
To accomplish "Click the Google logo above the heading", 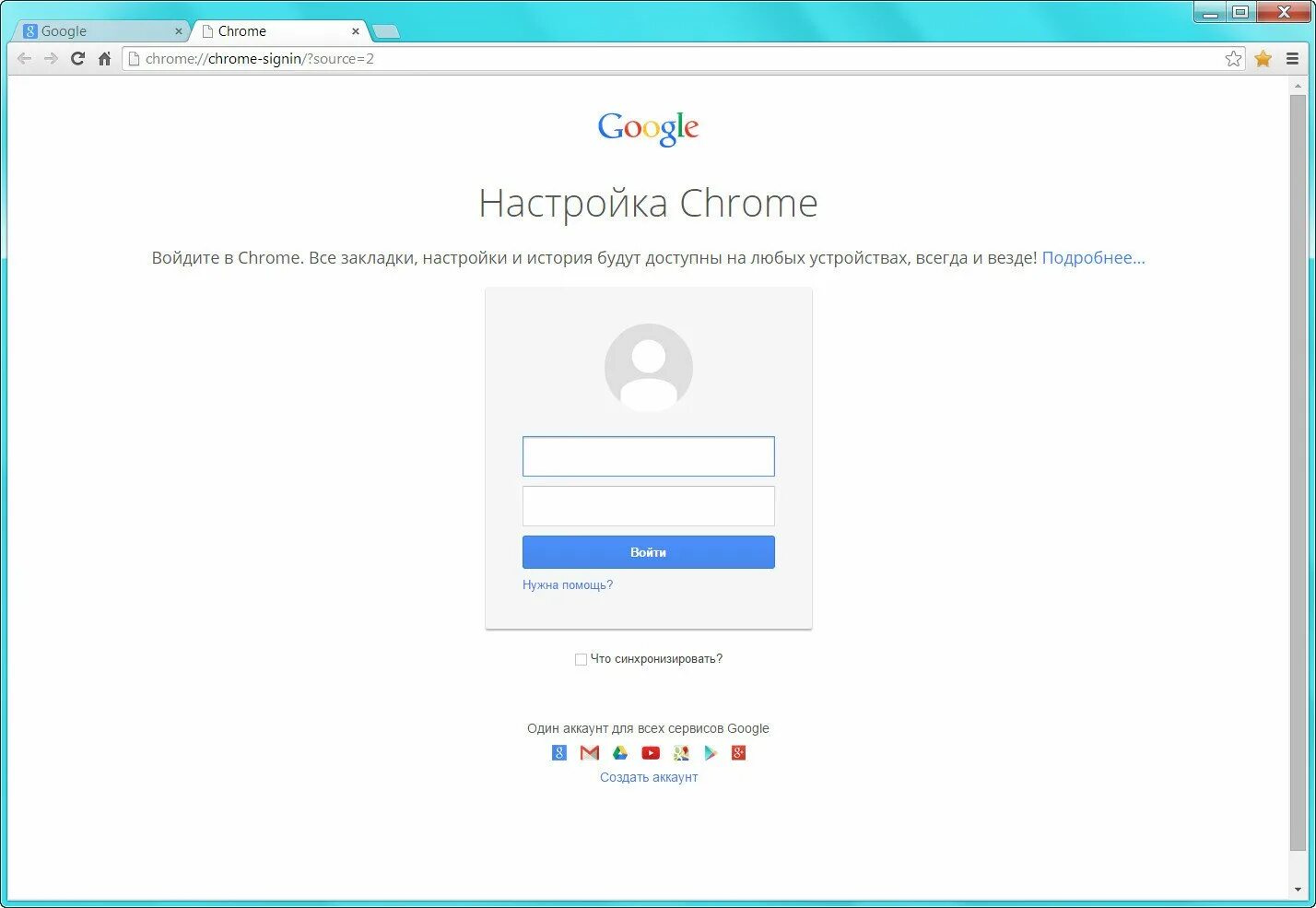I will tap(648, 128).
